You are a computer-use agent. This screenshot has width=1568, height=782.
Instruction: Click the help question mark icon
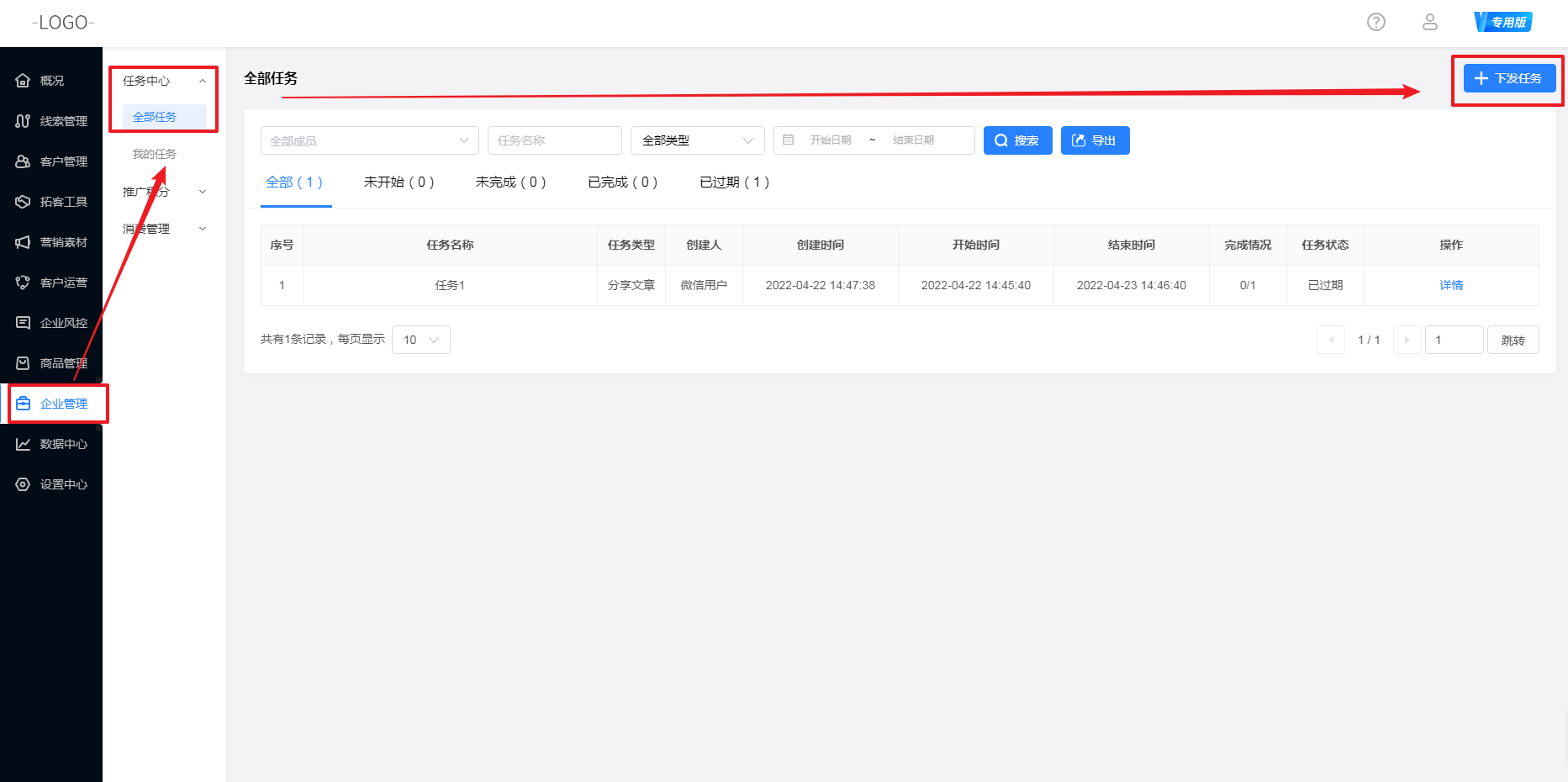click(1375, 23)
